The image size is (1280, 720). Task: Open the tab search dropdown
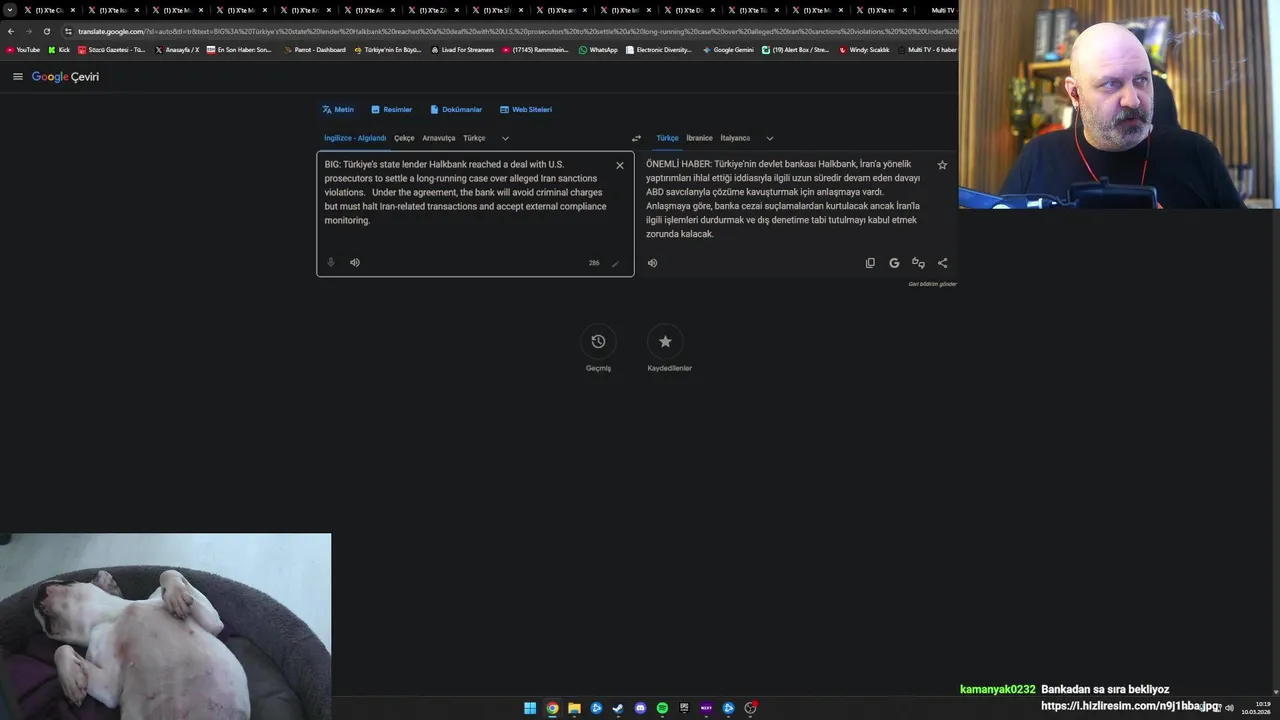coord(10,10)
